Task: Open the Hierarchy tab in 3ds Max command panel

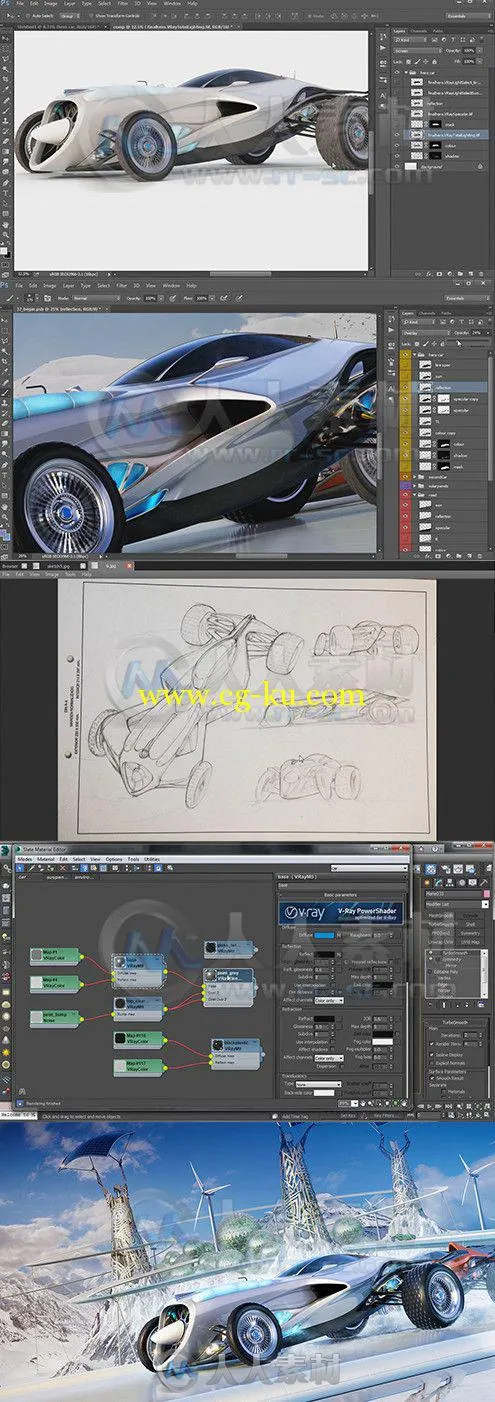Action: pyautogui.click(x=449, y=883)
